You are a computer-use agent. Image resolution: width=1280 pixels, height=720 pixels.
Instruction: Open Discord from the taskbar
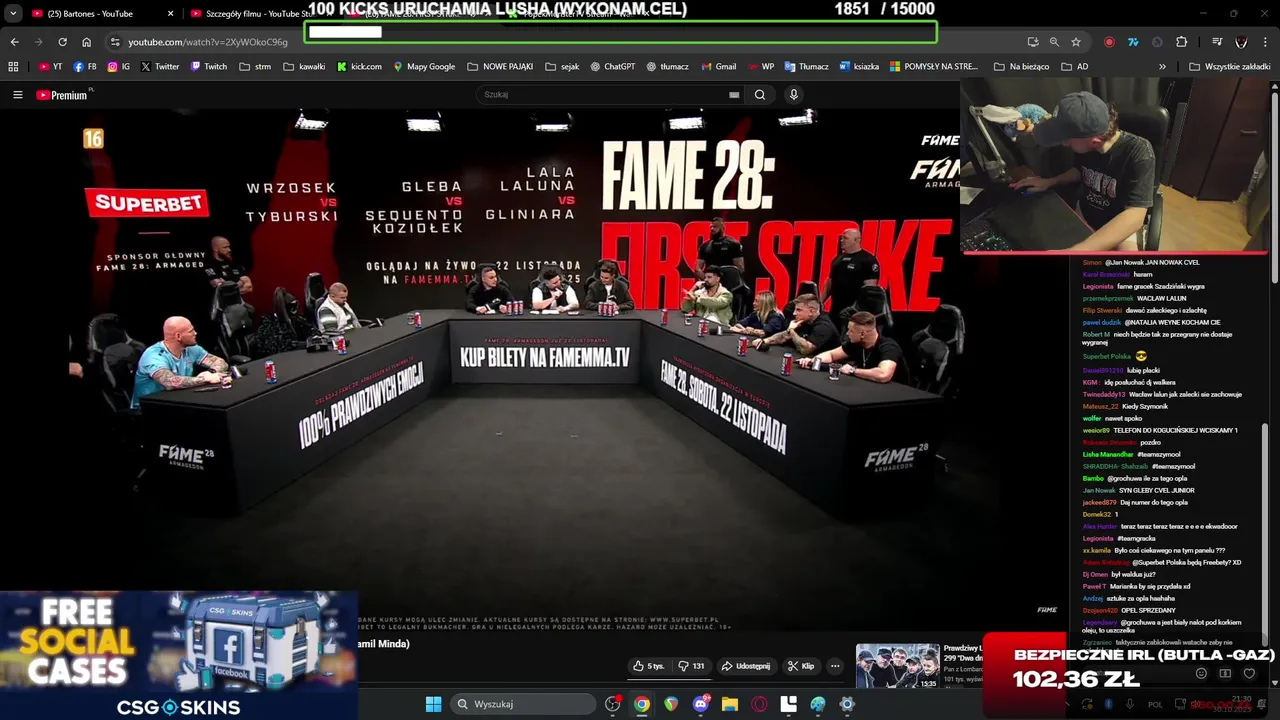(x=701, y=704)
